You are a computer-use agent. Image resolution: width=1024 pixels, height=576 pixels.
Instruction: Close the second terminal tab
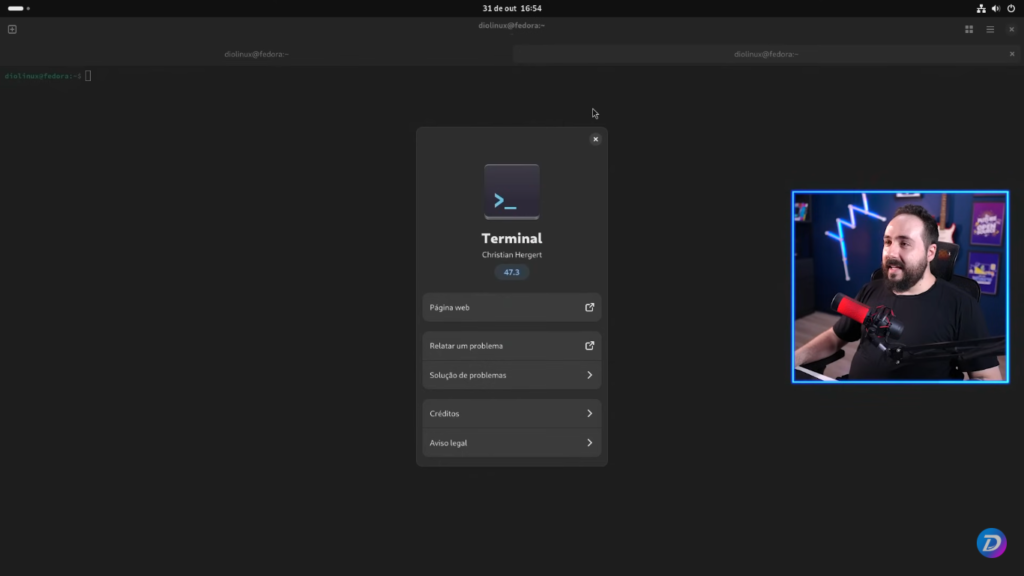coord(1012,54)
